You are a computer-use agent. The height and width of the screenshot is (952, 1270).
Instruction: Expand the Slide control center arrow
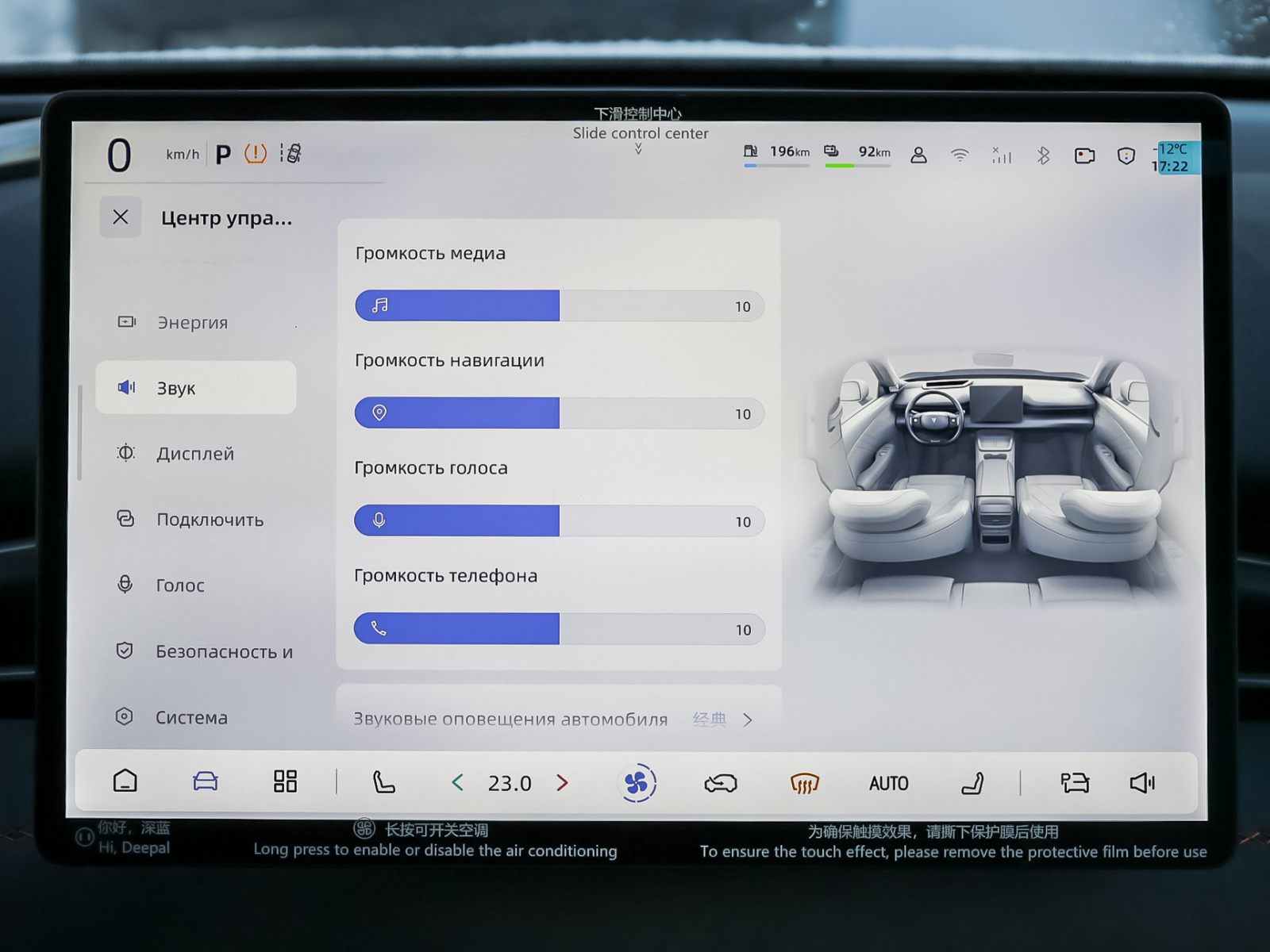[x=638, y=148]
